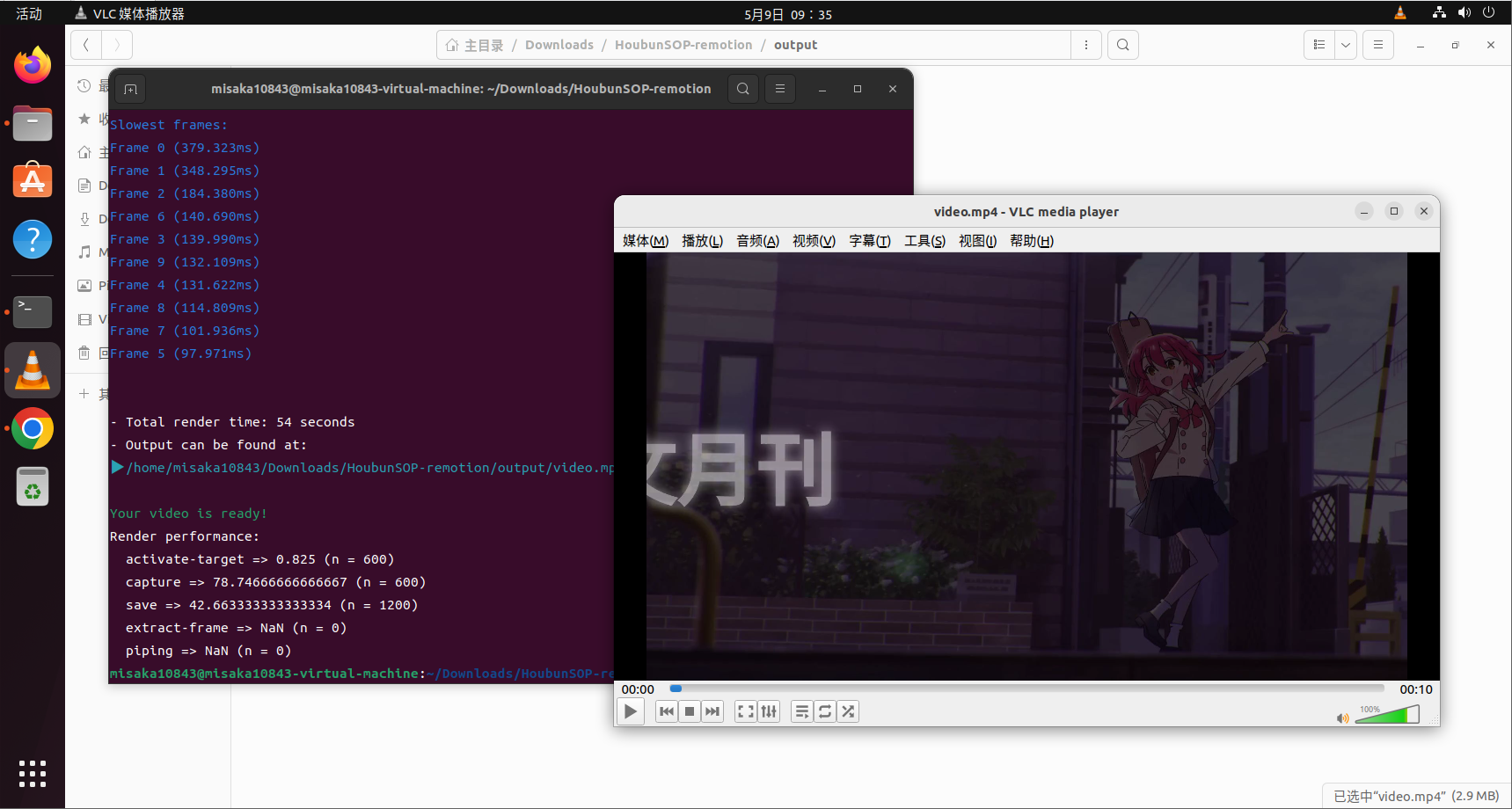Stop playback in VLC

coord(690,711)
